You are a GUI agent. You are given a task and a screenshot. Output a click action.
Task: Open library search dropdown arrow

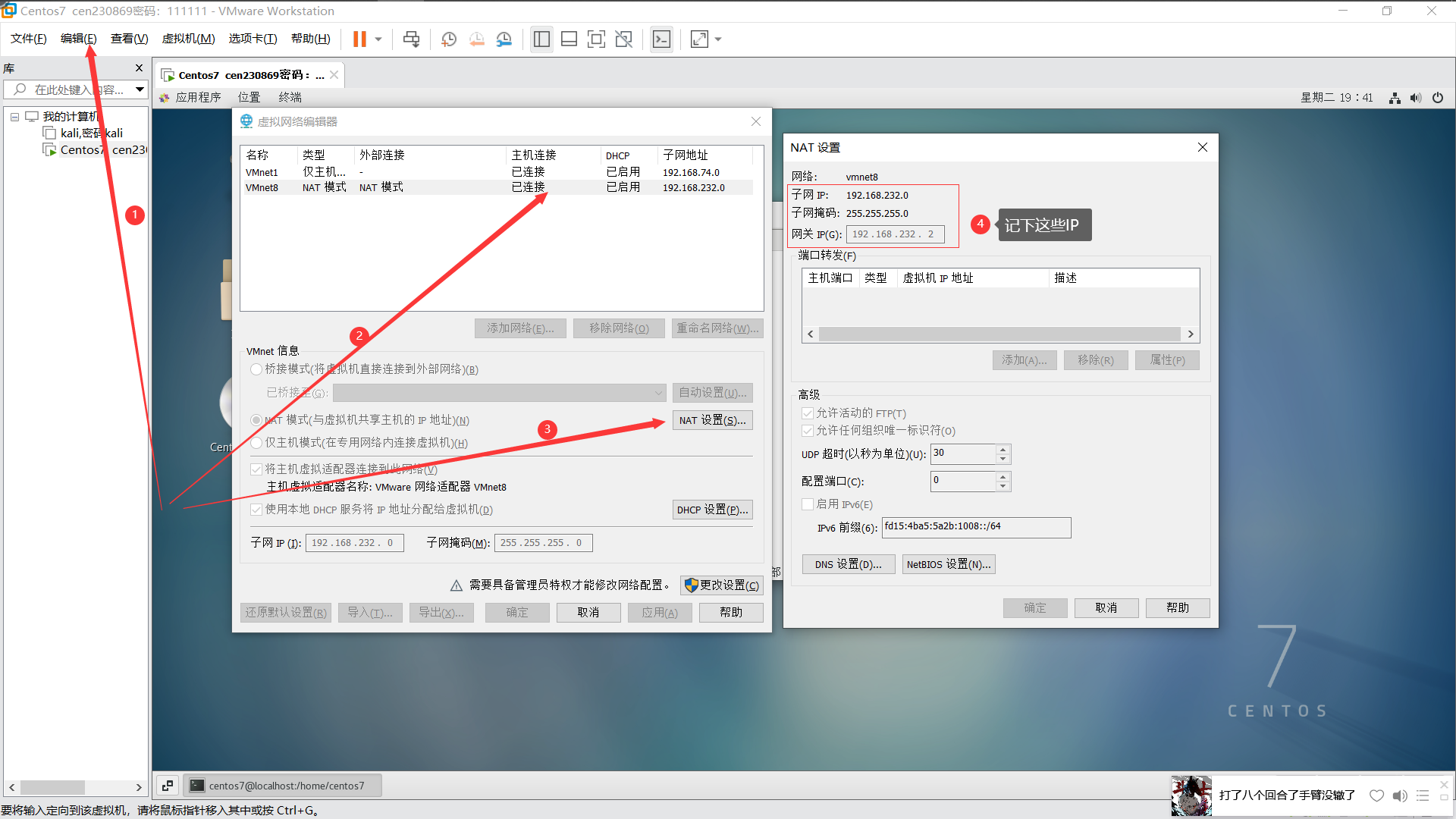(140, 89)
